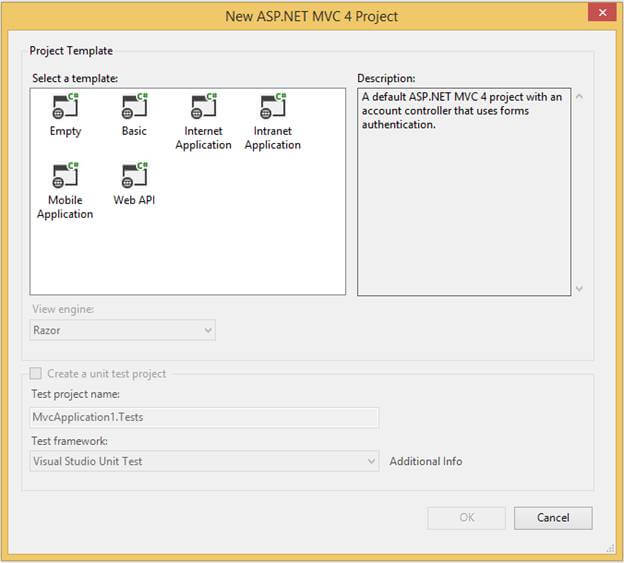Select the Web API template icon

click(135, 175)
